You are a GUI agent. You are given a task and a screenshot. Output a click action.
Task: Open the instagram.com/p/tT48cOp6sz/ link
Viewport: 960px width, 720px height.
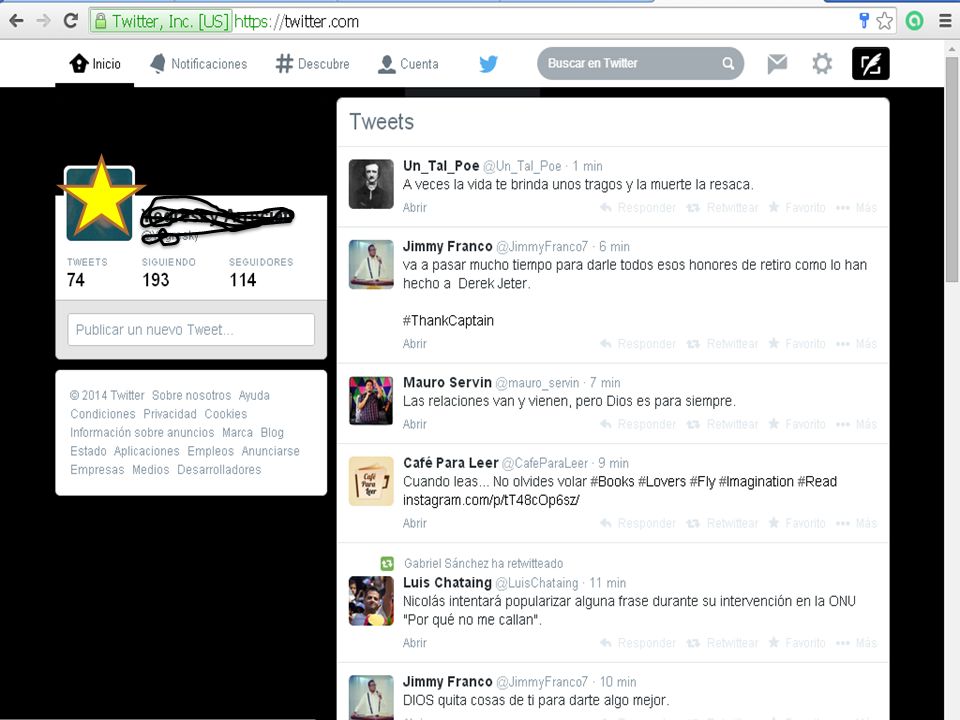[491, 500]
